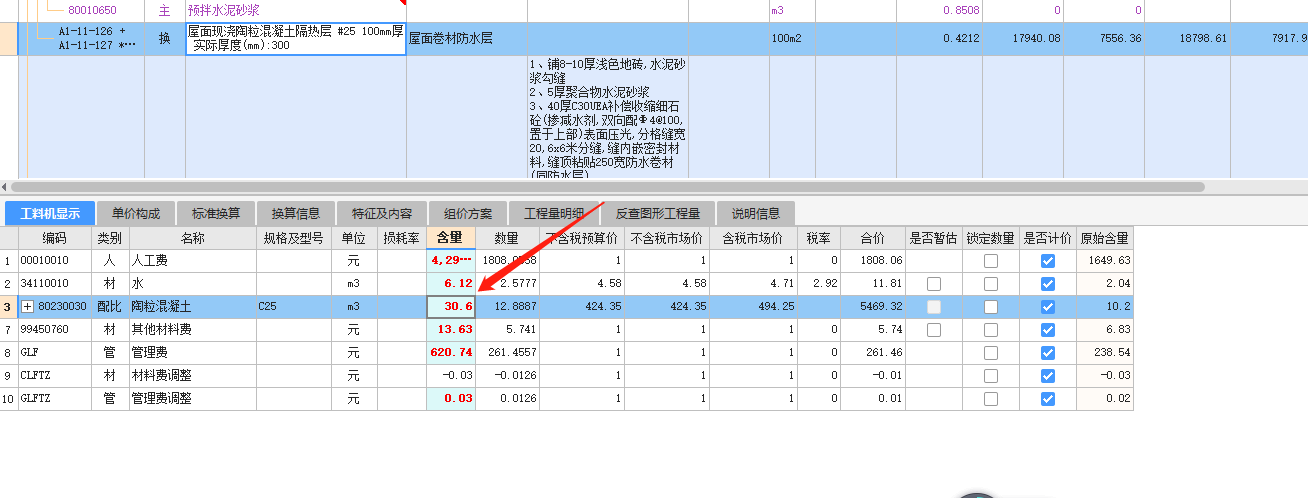Click the 12.8887 quantity cell
This screenshot has width=1308, height=498.
pos(507,306)
